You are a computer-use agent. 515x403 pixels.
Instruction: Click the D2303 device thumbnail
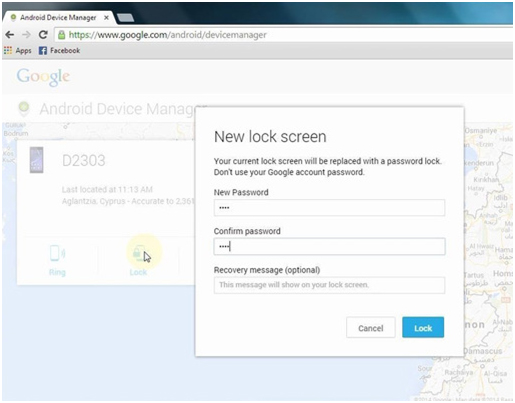tap(37, 160)
